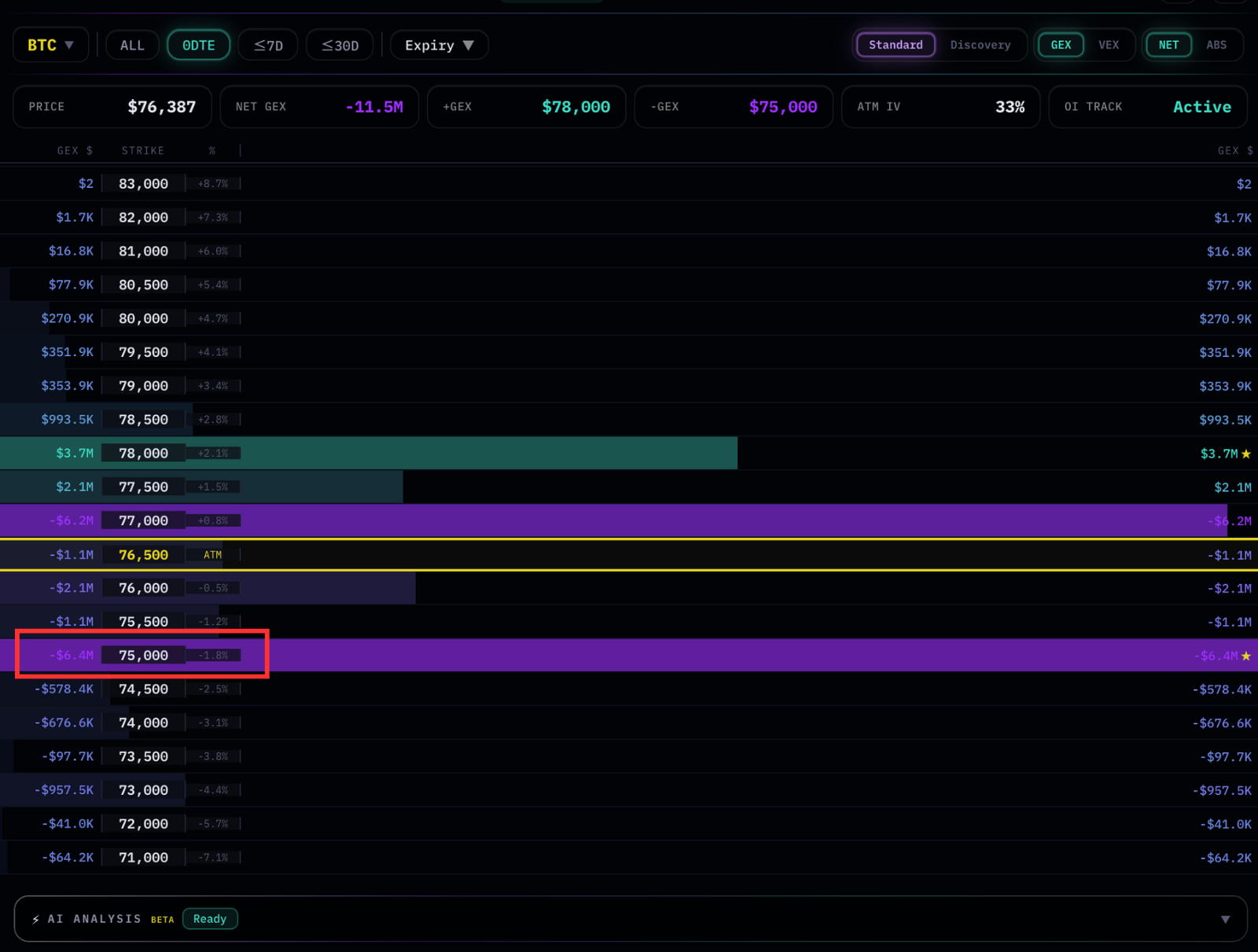The image size is (1258, 952).
Task: Select the 83,000 strike row
Action: point(629,183)
